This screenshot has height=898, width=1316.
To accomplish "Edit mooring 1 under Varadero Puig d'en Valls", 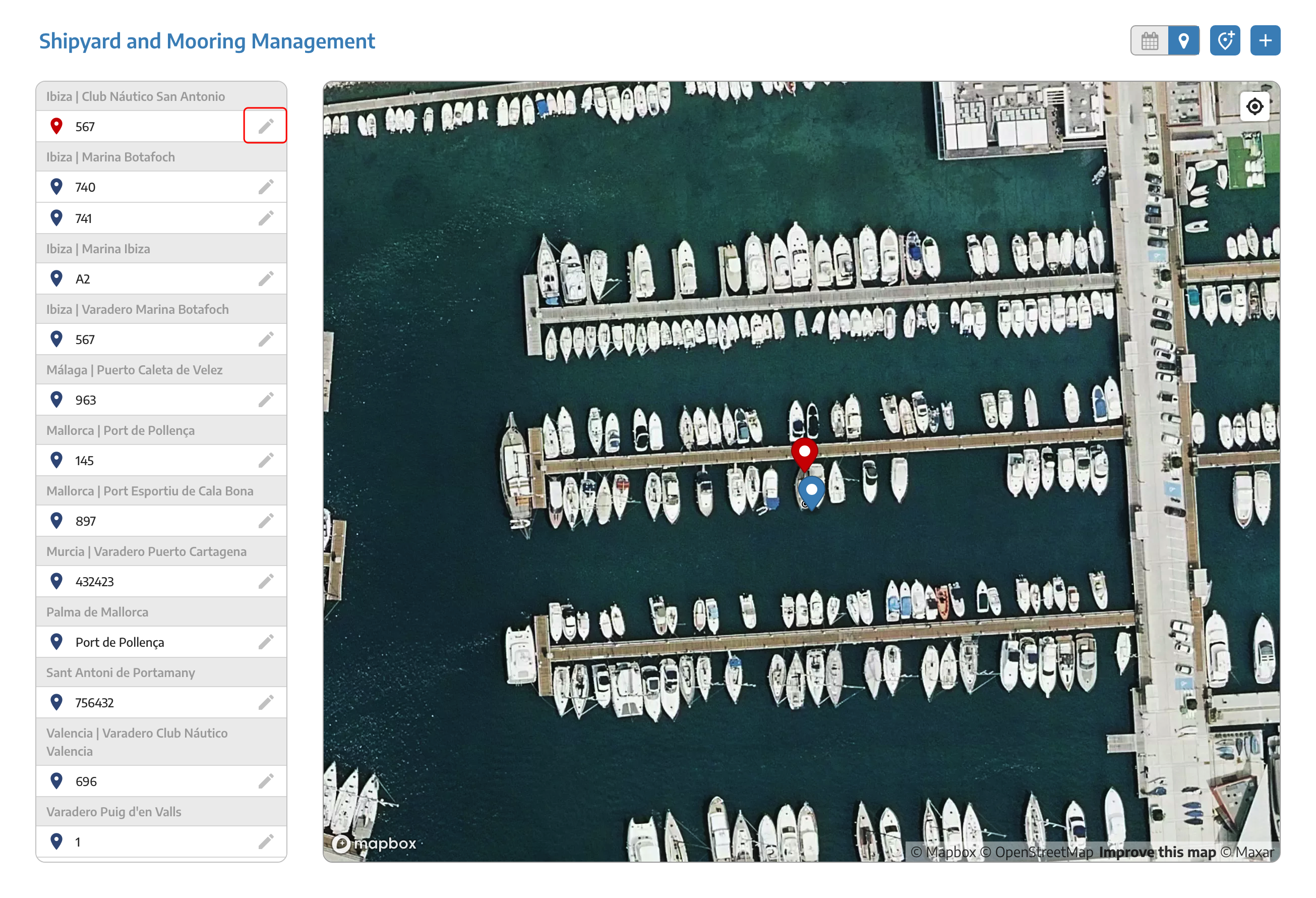I will click(x=266, y=843).
